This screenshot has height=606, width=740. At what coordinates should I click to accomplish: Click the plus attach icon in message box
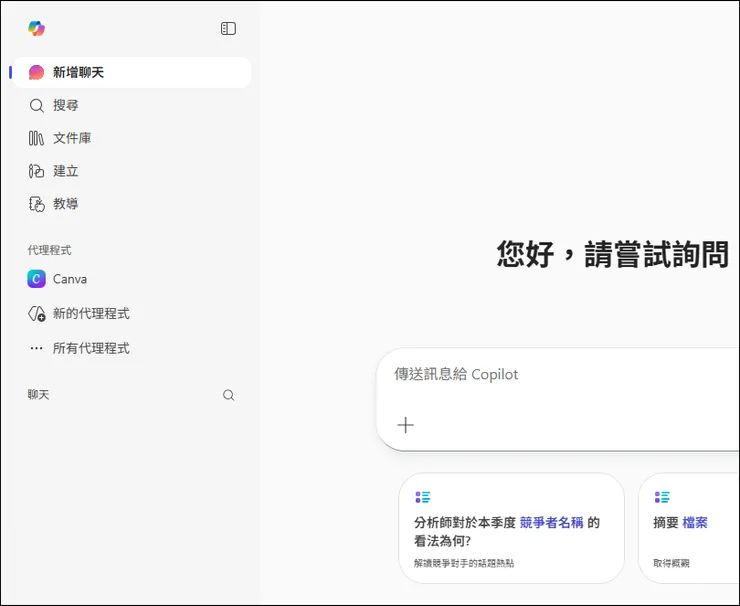[405, 425]
